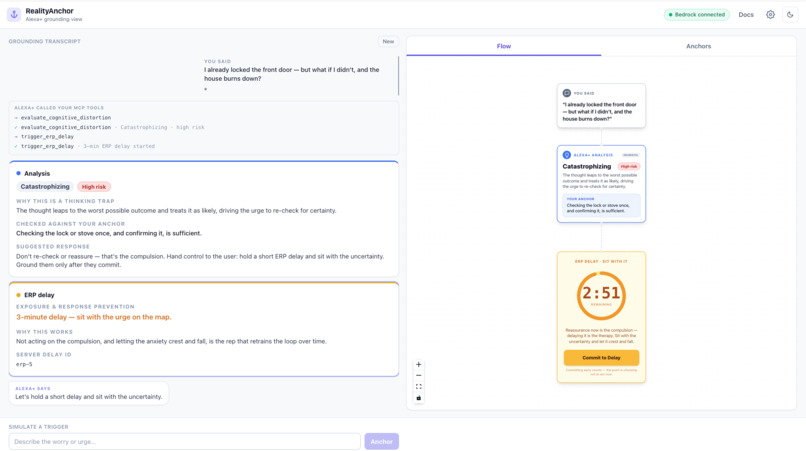Switch to the Flow tab
806x451 pixels.
pos(504,46)
